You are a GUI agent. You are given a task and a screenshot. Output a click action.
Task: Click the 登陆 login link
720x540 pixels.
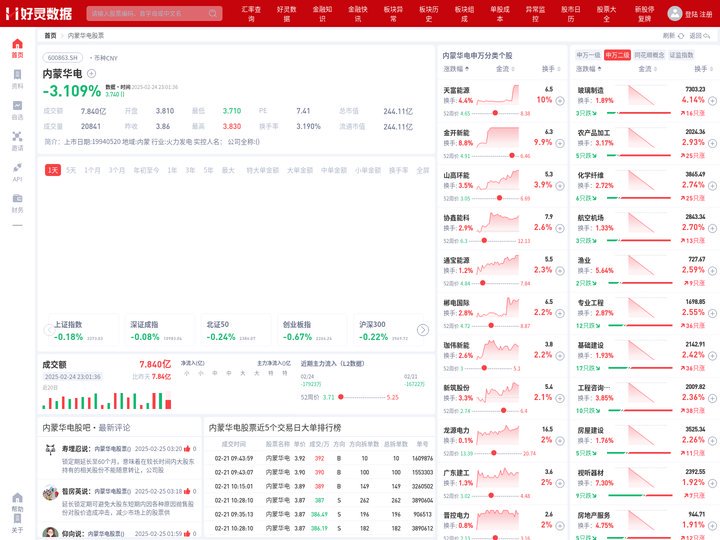click(x=691, y=14)
